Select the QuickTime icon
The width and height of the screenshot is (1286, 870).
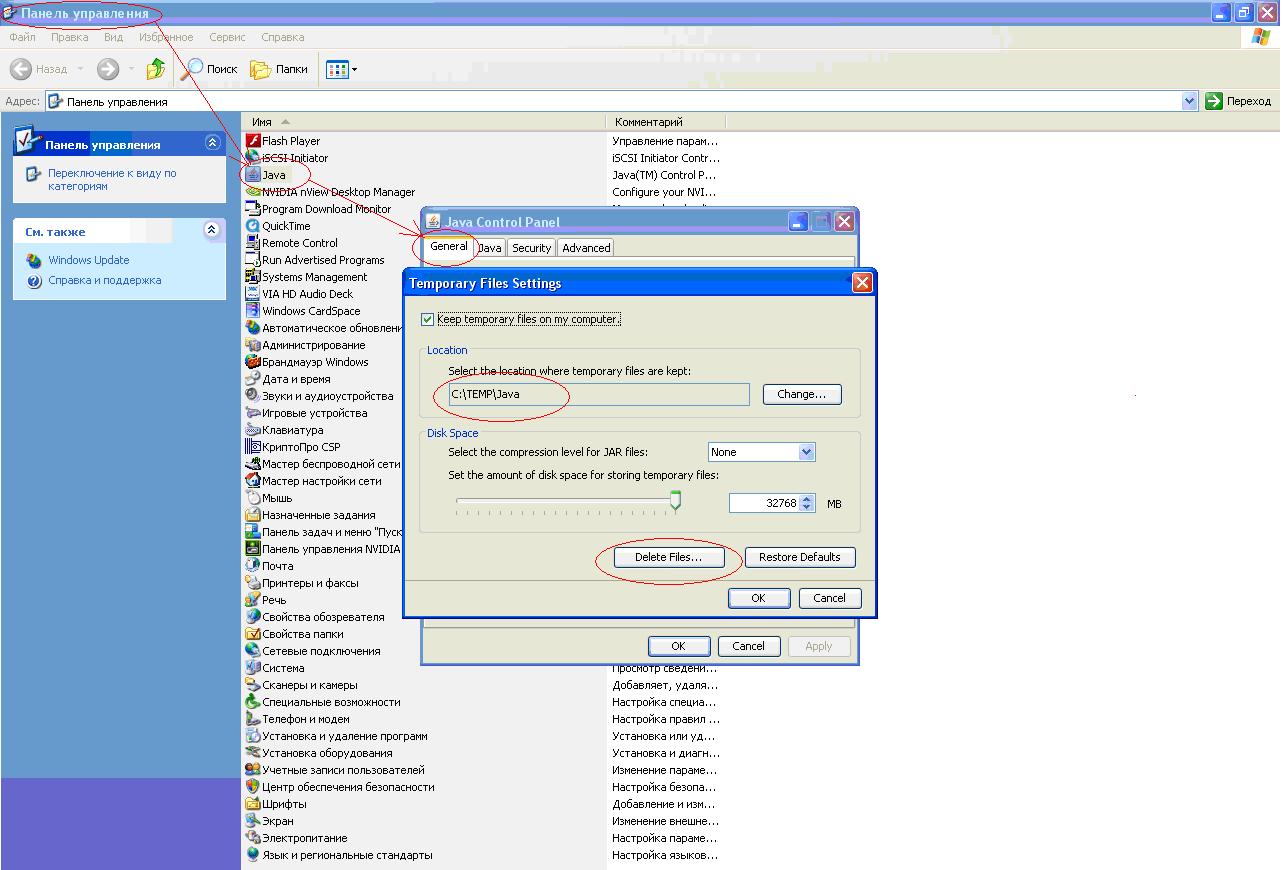(253, 226)
